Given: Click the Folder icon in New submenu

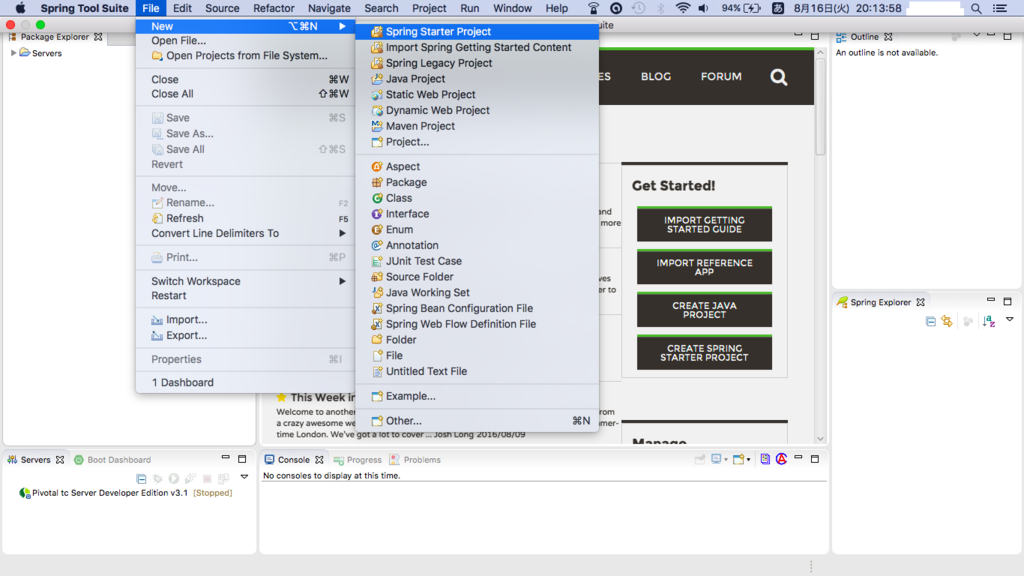Looking at the screenshot, I should click(x=377, y=340).
